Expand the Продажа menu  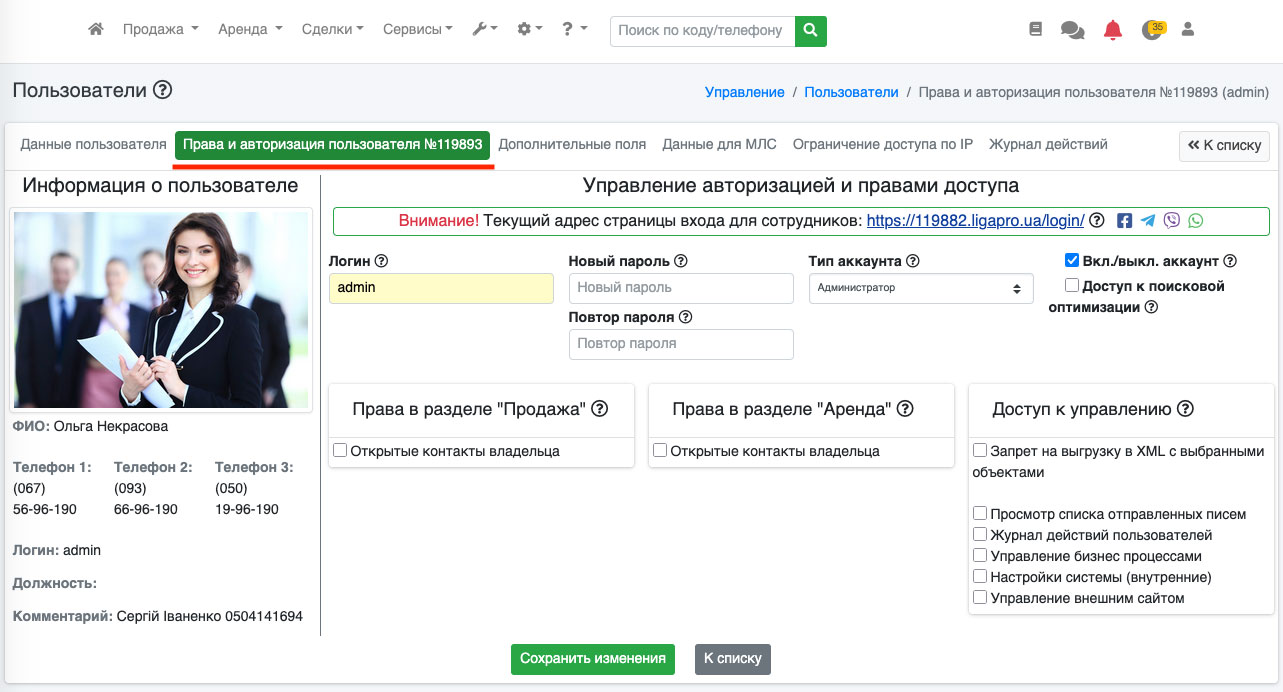[x=160, y=30]
